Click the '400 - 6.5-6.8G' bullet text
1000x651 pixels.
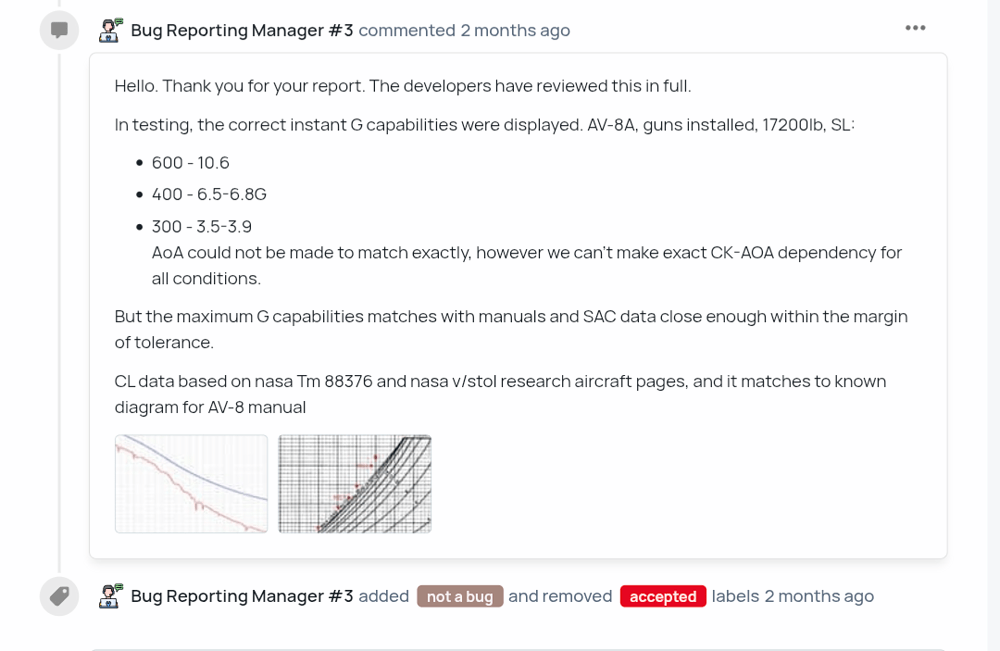pyautogui.click(x=209, y=194)
